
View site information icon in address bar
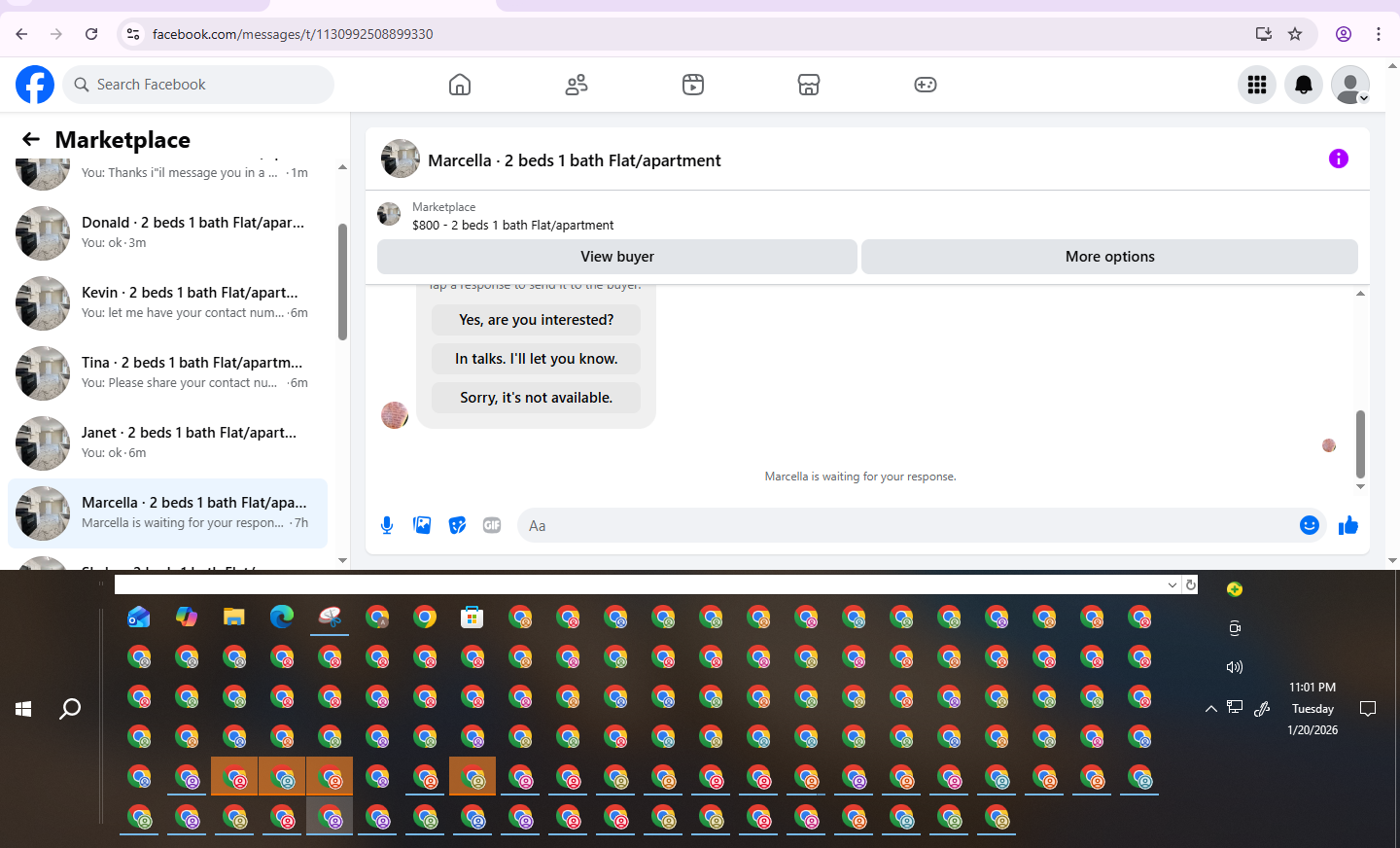click(133, 34)
